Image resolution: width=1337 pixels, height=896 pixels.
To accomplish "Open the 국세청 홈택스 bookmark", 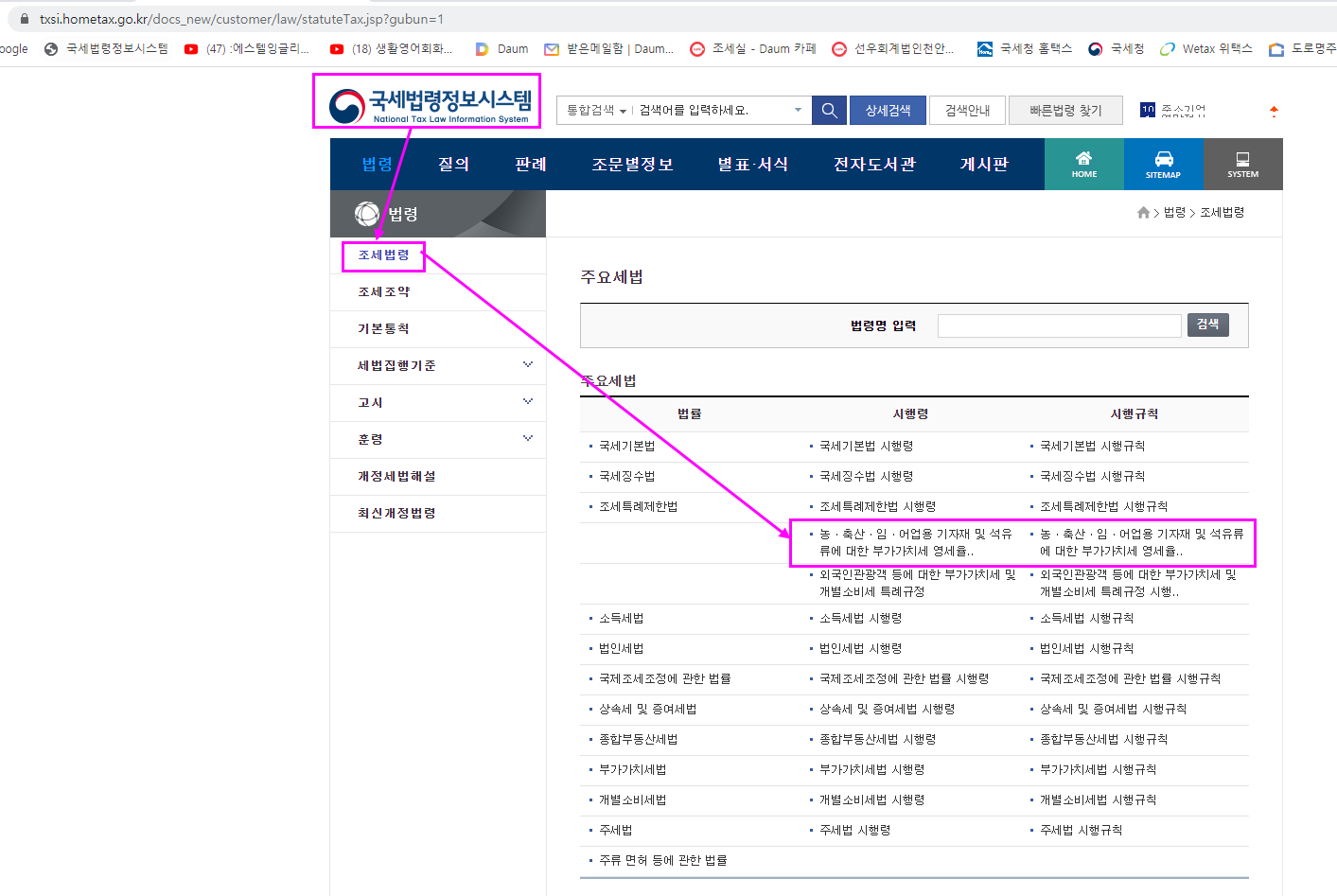I will (x=1025, y=49).
